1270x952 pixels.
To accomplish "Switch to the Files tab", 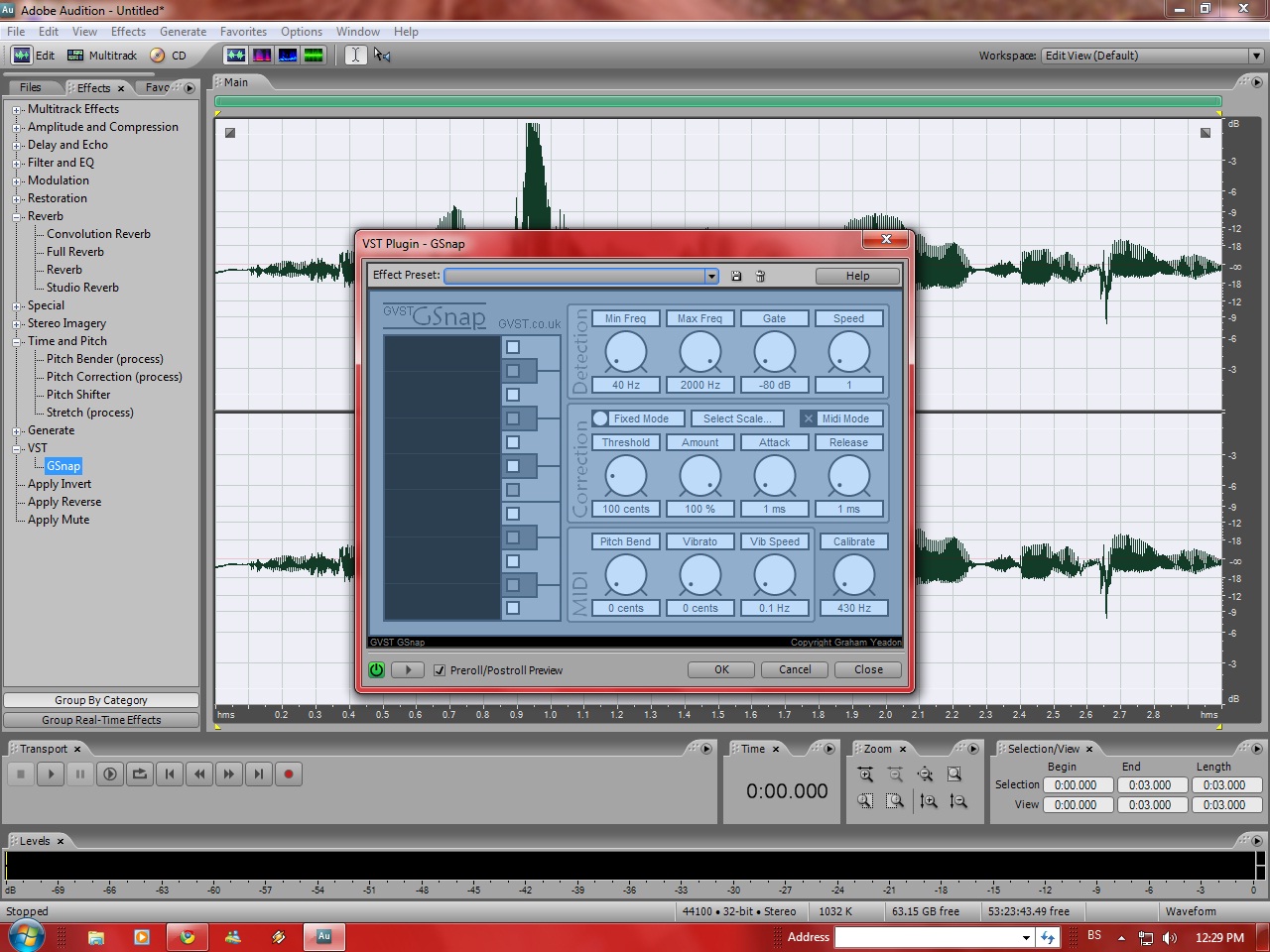I will point(31,87).
